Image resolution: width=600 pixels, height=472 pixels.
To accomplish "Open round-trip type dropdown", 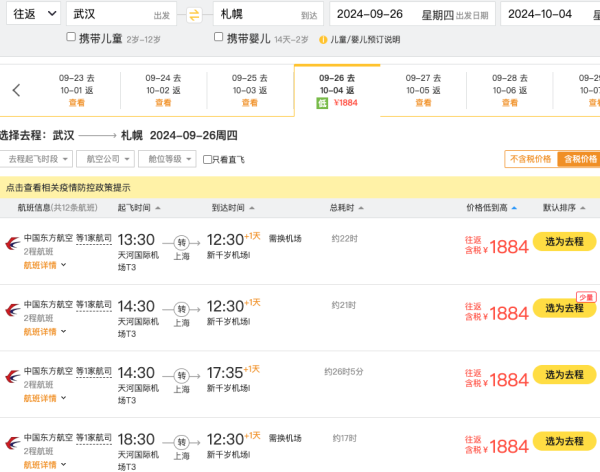I will click(34, 14).
